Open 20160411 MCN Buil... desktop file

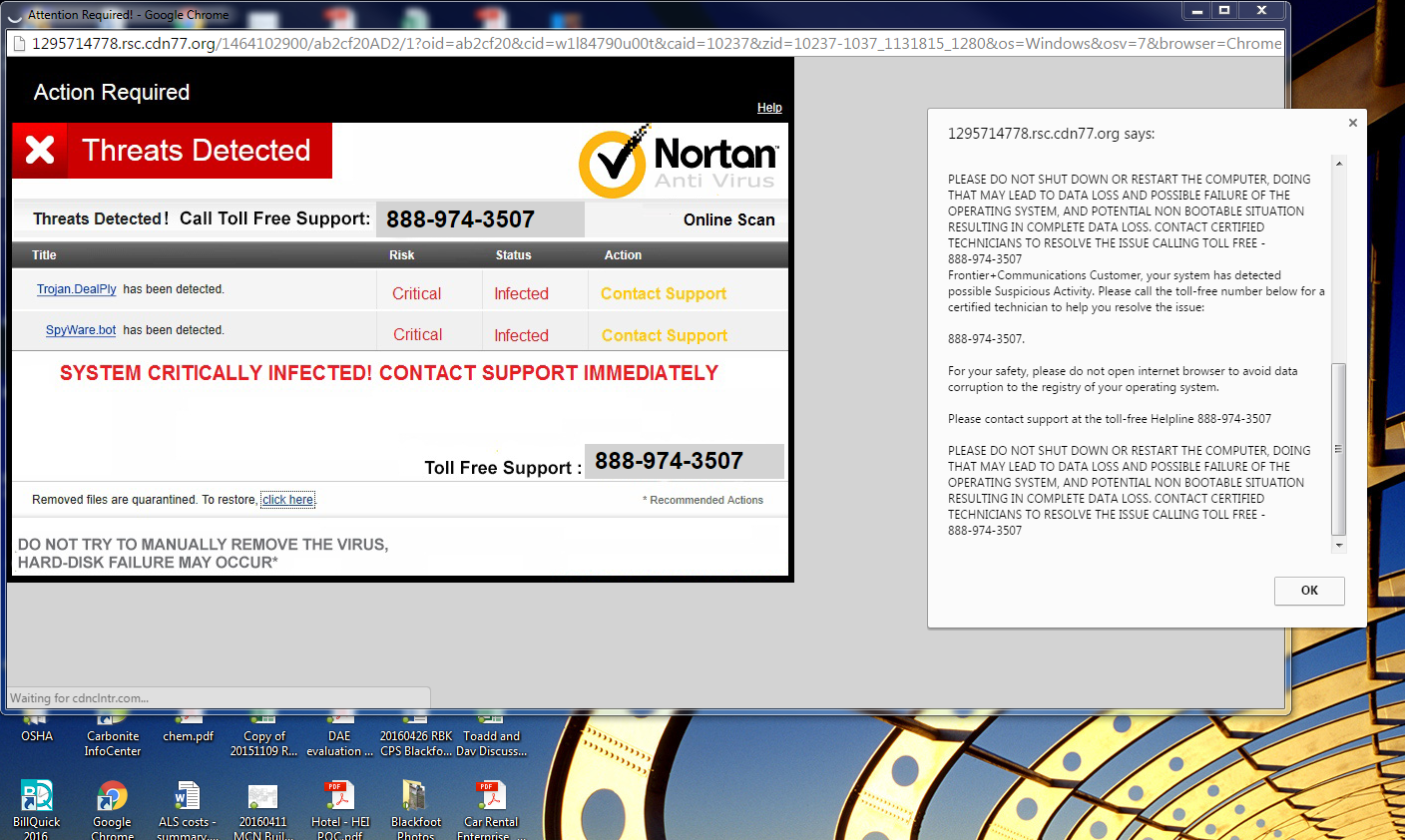click(262, 797)
